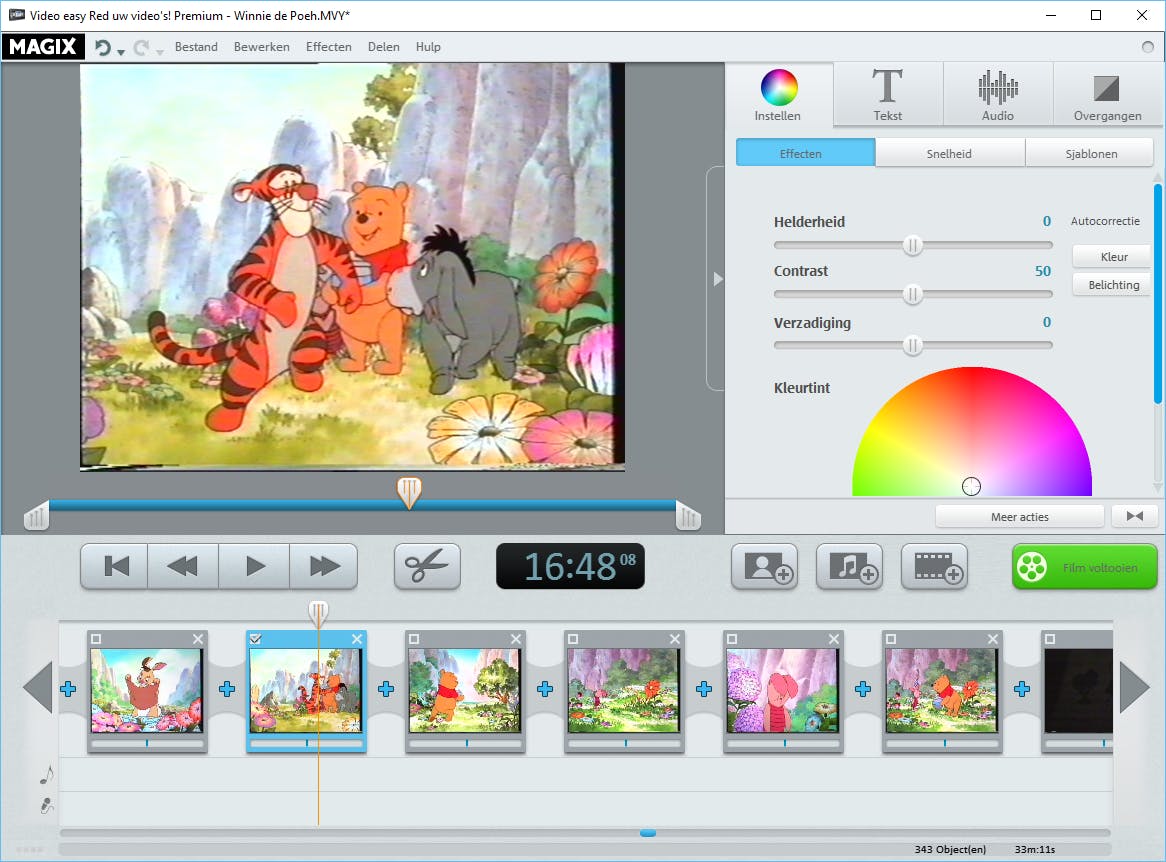Viewport: 1166px width, 862px height.
Task: Play the video
Action: 254,567
